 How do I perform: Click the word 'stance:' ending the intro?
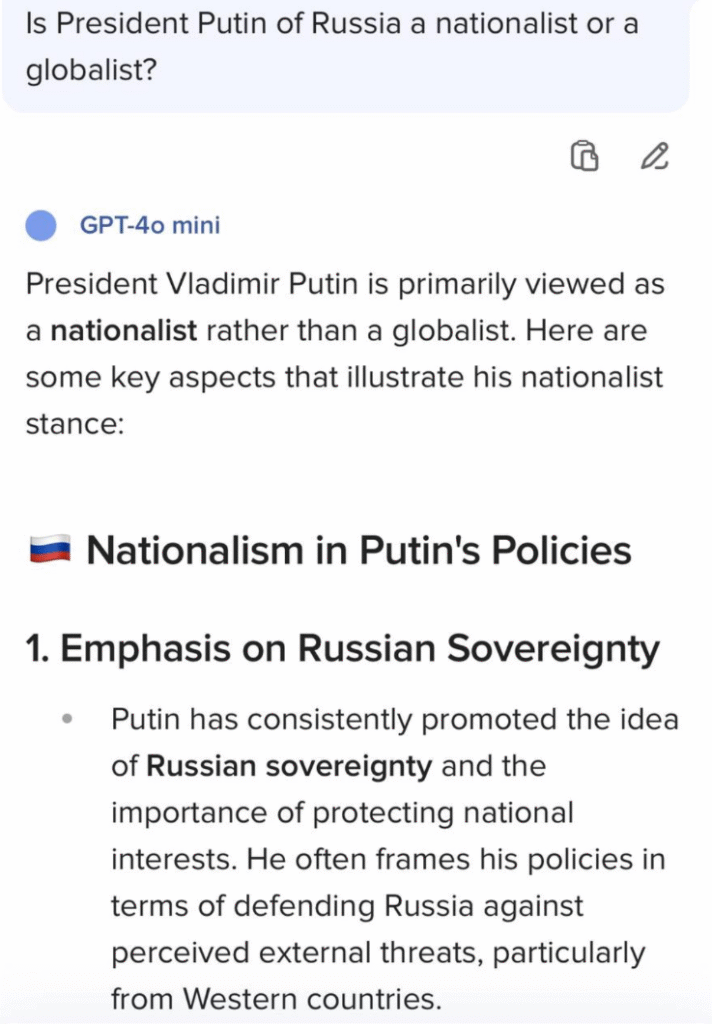(74, 424)
